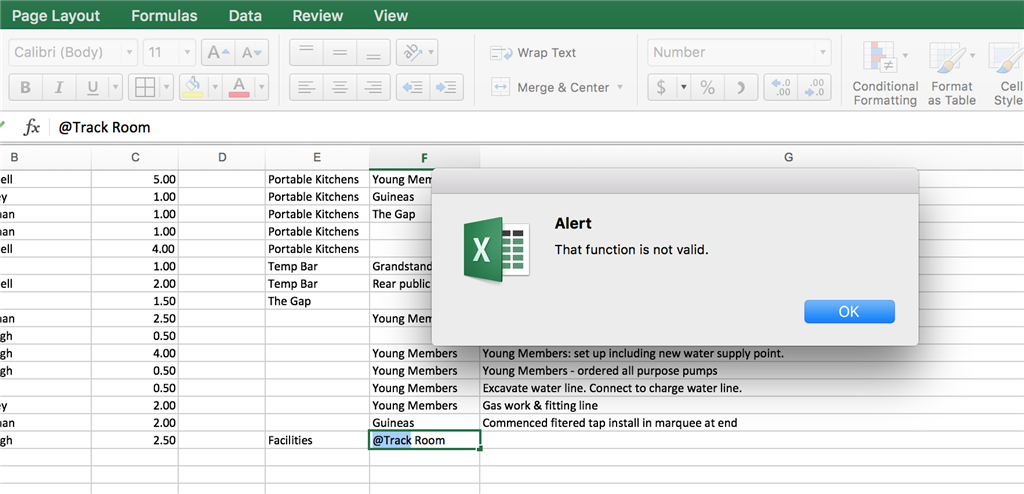1024x494 pixels.
Task: Select column E header
Action: (x=317, y=157)
